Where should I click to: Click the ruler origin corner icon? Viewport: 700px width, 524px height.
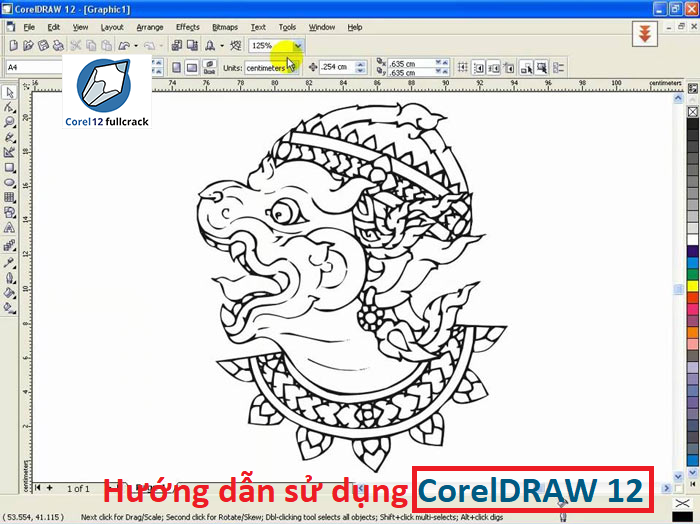coord(26,86)
